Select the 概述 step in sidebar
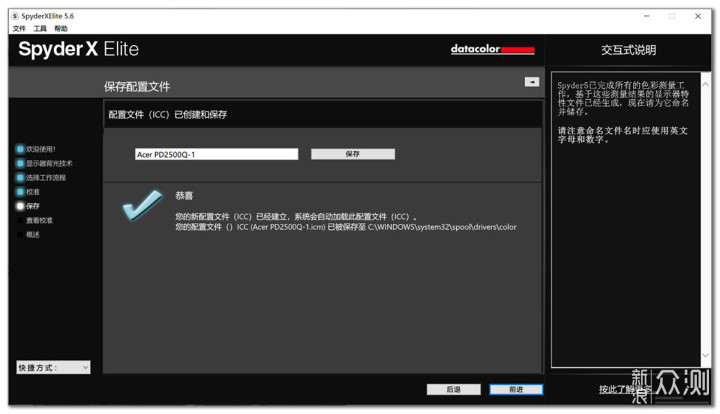 tap(28, 234)
